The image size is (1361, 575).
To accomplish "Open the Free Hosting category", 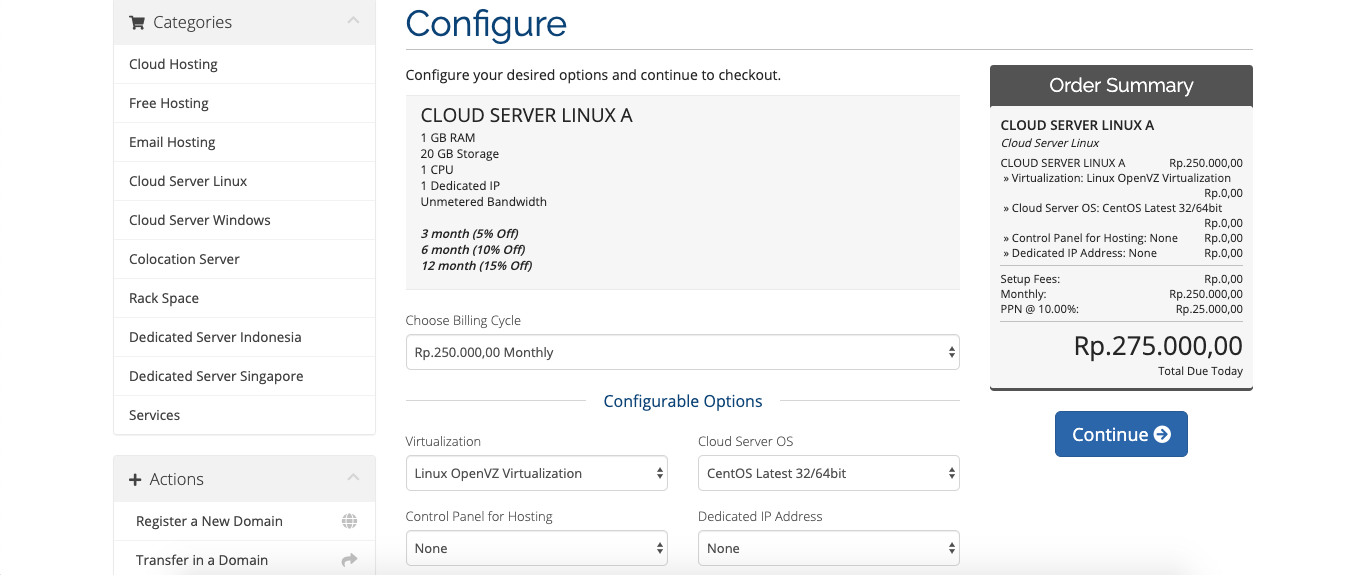I will pos(245,103).
